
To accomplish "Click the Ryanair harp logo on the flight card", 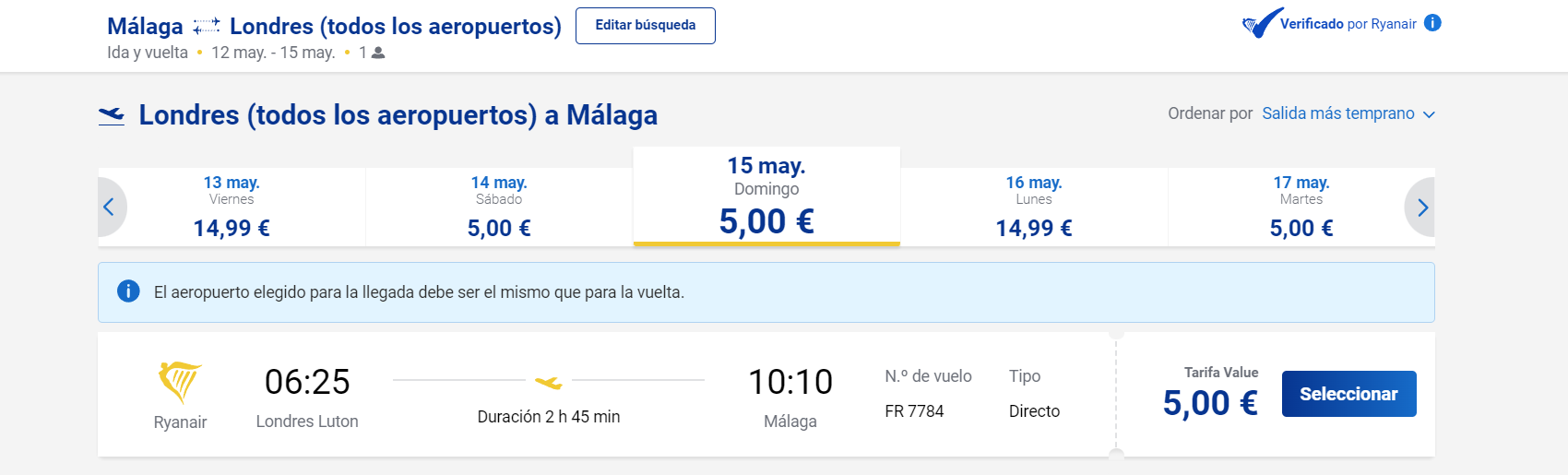I will [x=180, y=382].
